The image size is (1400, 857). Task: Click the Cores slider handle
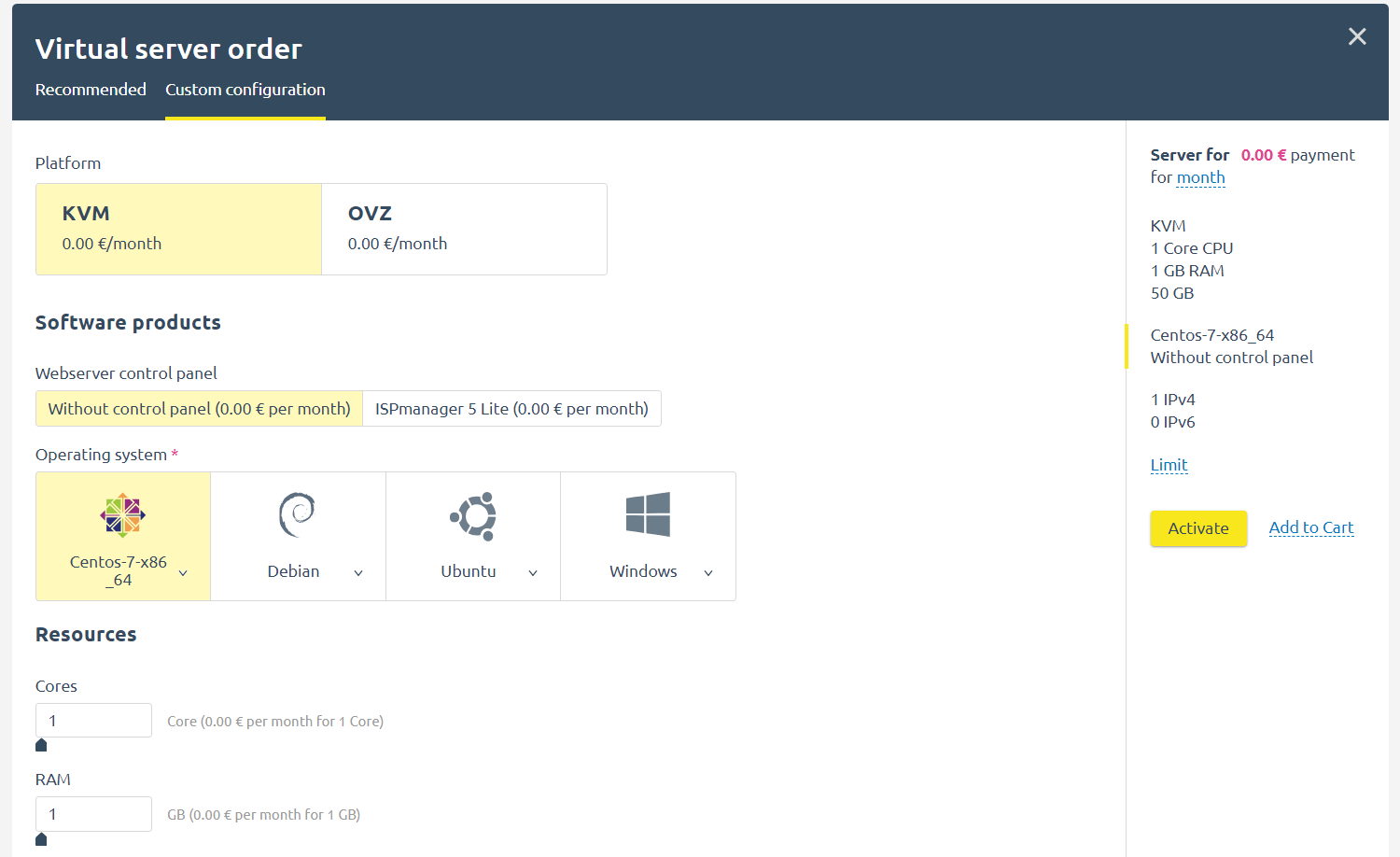41,744
